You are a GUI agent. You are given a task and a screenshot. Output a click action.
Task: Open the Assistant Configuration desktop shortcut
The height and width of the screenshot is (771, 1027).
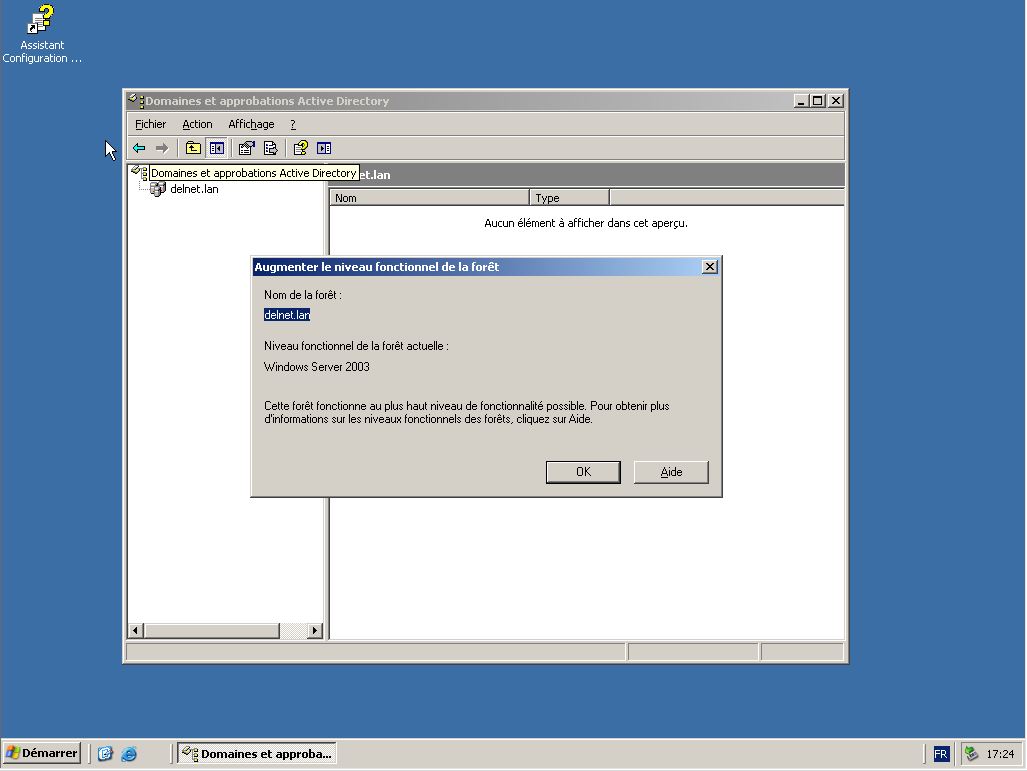42,34
